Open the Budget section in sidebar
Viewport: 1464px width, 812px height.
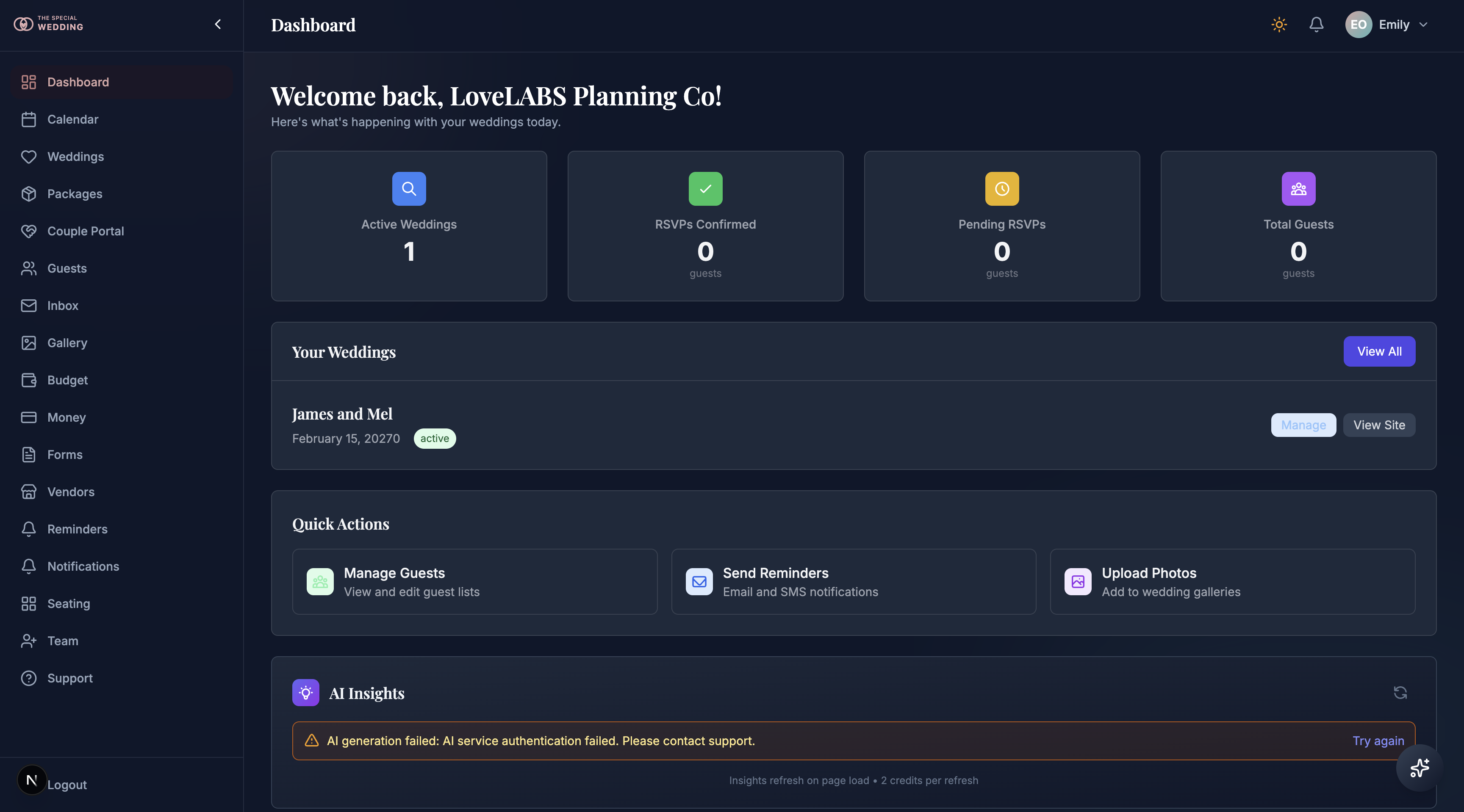coord(68,380)
